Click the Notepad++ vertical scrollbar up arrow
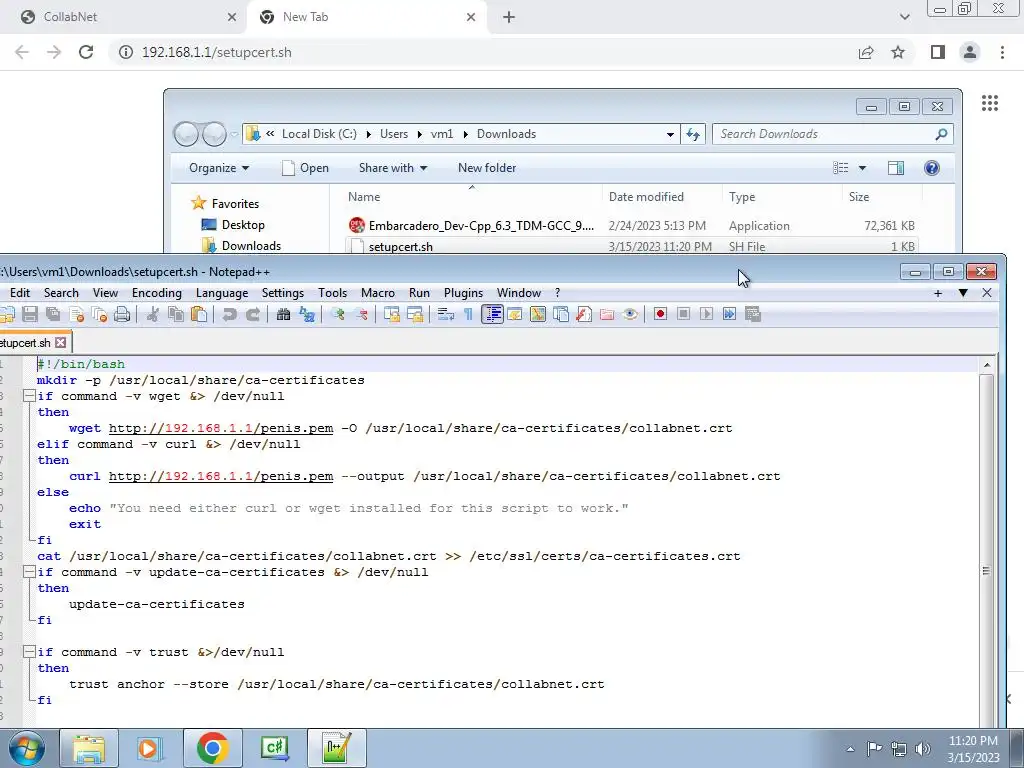The width and height of the screenshot is (1024, 768). (x=987, y=364)
